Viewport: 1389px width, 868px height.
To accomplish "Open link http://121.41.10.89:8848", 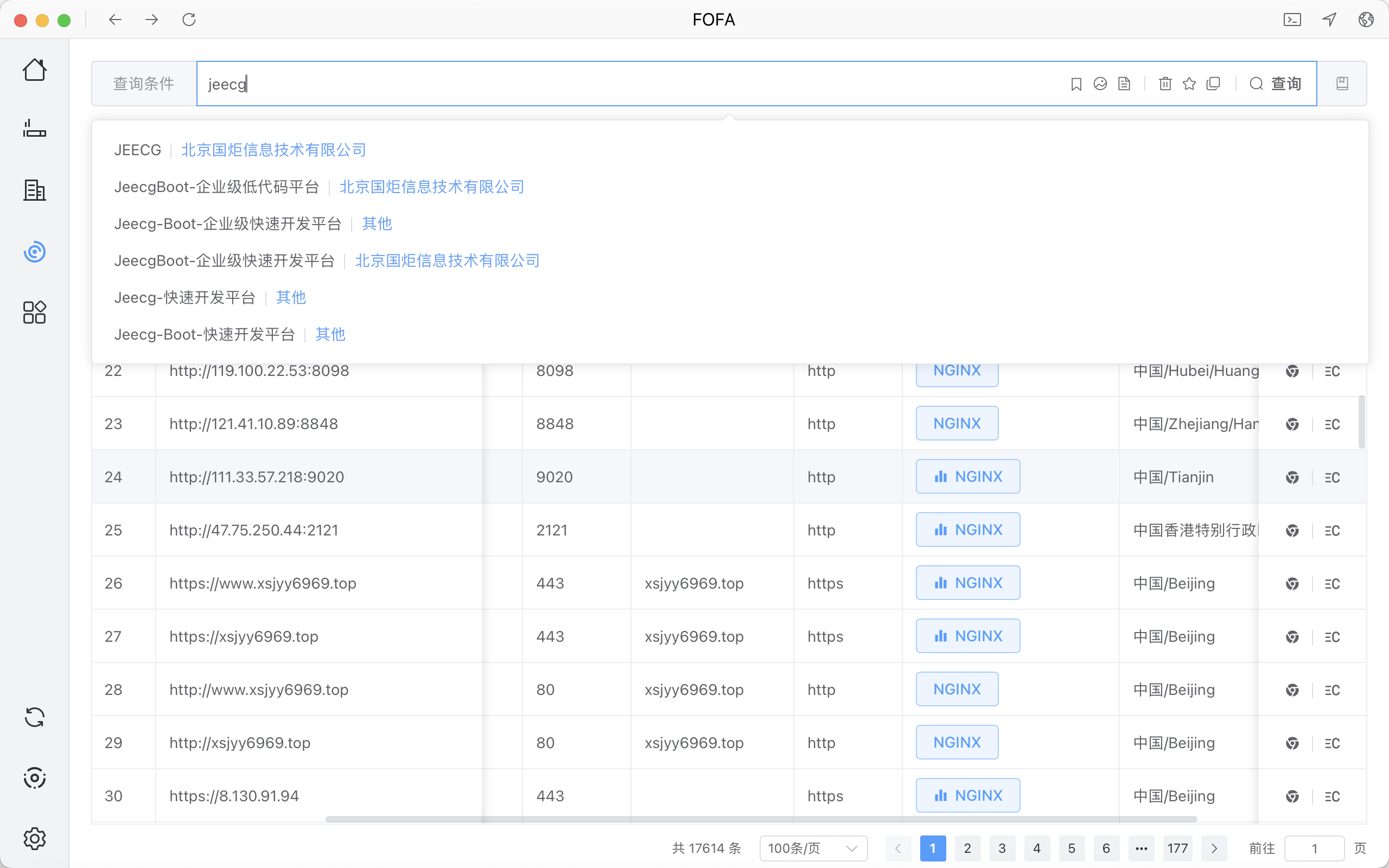I will pyautogui.click(x=253, y=424).
